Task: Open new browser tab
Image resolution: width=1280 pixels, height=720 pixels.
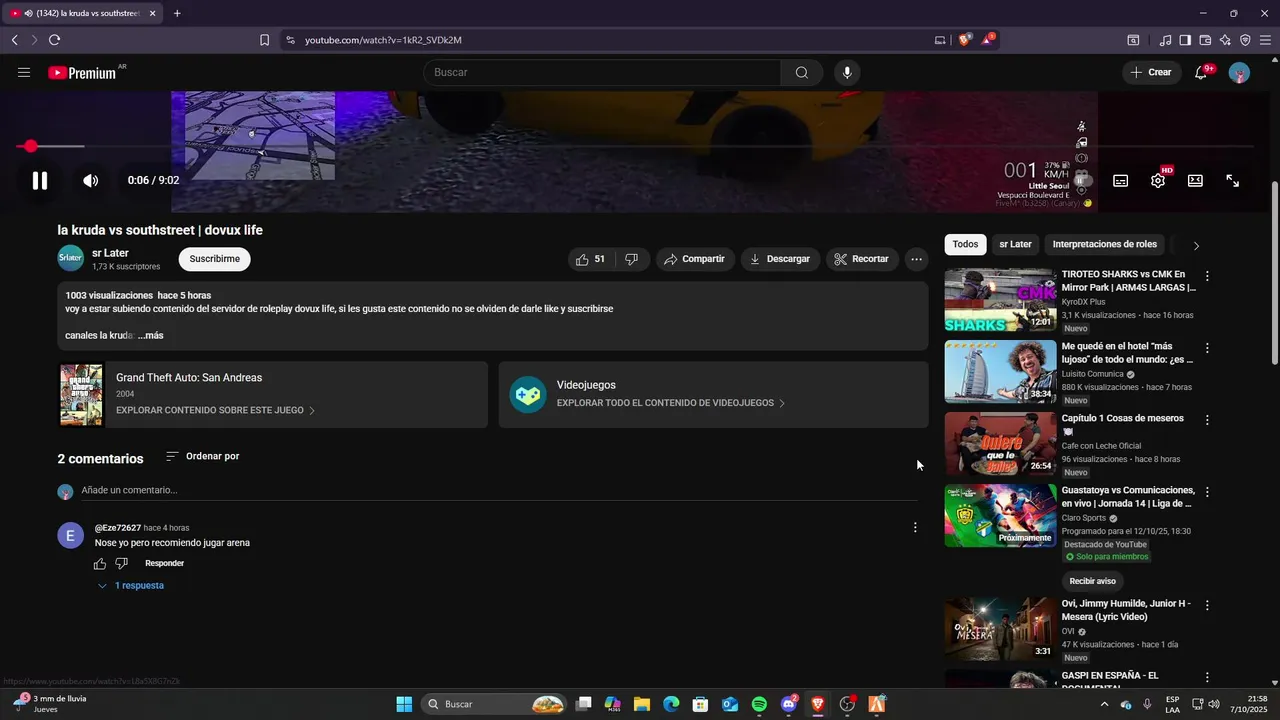Action: click(177, 13)
